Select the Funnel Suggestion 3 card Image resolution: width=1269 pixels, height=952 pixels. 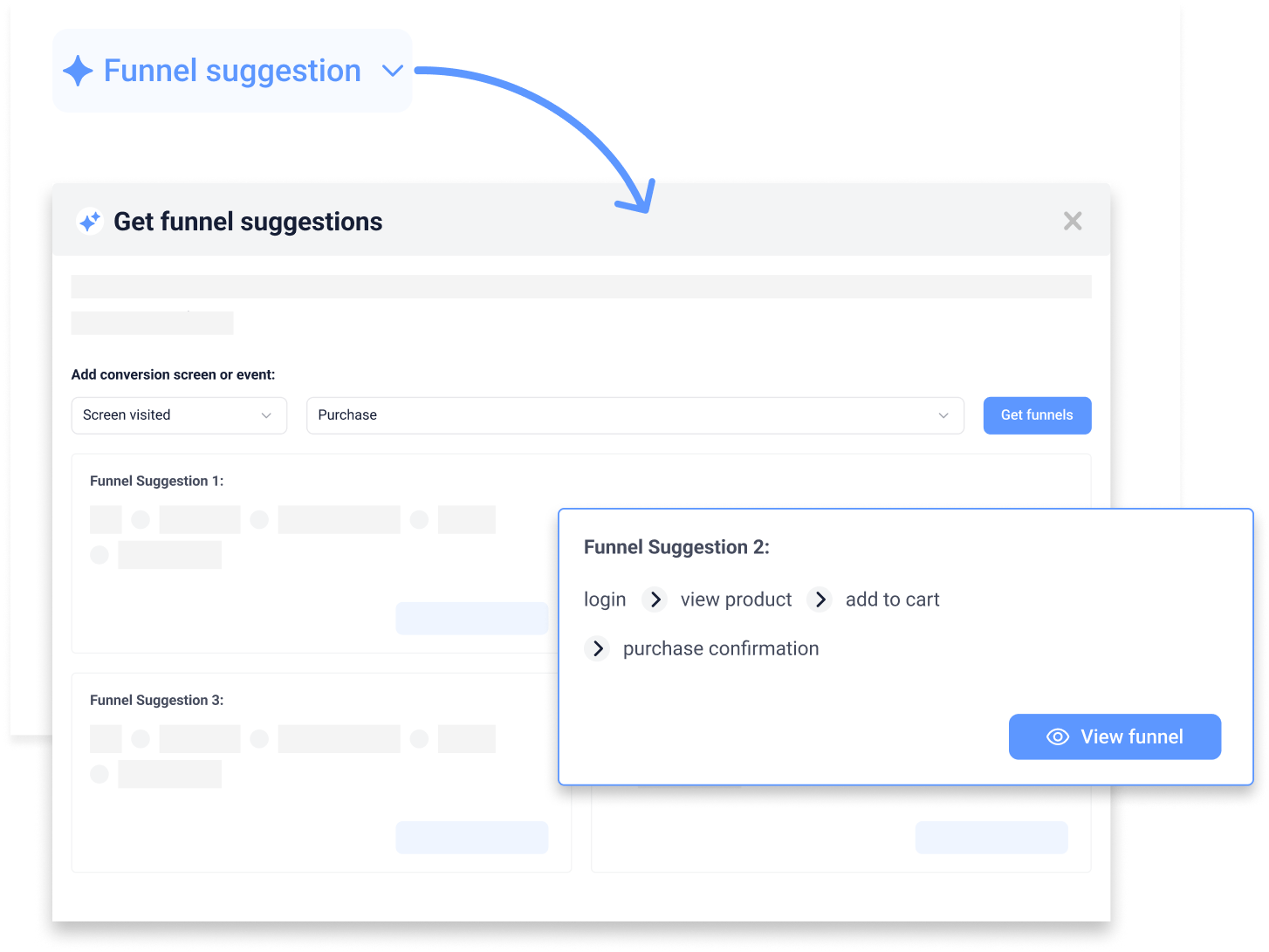(x=320, y=773)
